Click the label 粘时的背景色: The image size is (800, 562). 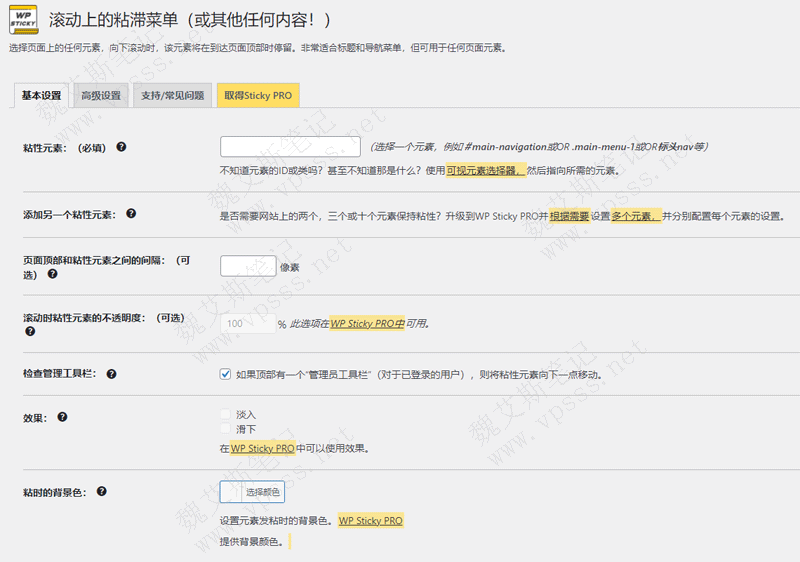coord(55,493)
